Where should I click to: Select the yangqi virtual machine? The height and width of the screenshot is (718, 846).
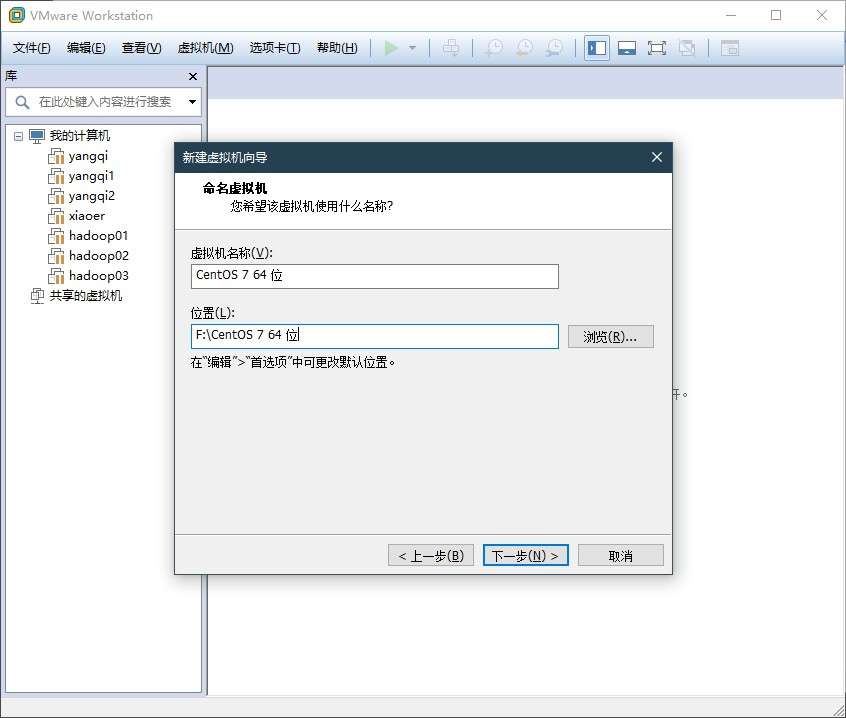pos(88,156)
